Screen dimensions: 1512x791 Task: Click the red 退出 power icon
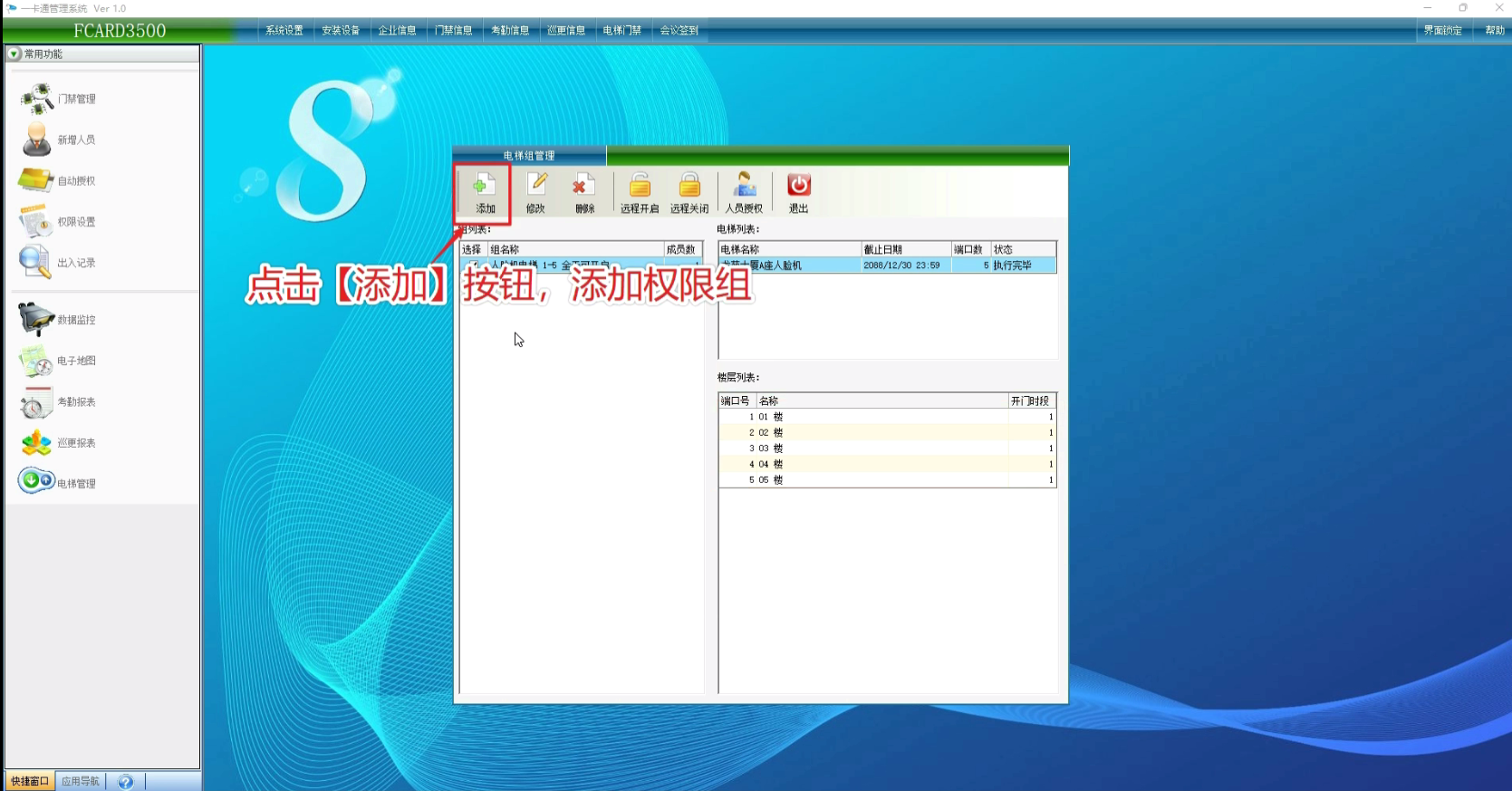coord(798,185)
